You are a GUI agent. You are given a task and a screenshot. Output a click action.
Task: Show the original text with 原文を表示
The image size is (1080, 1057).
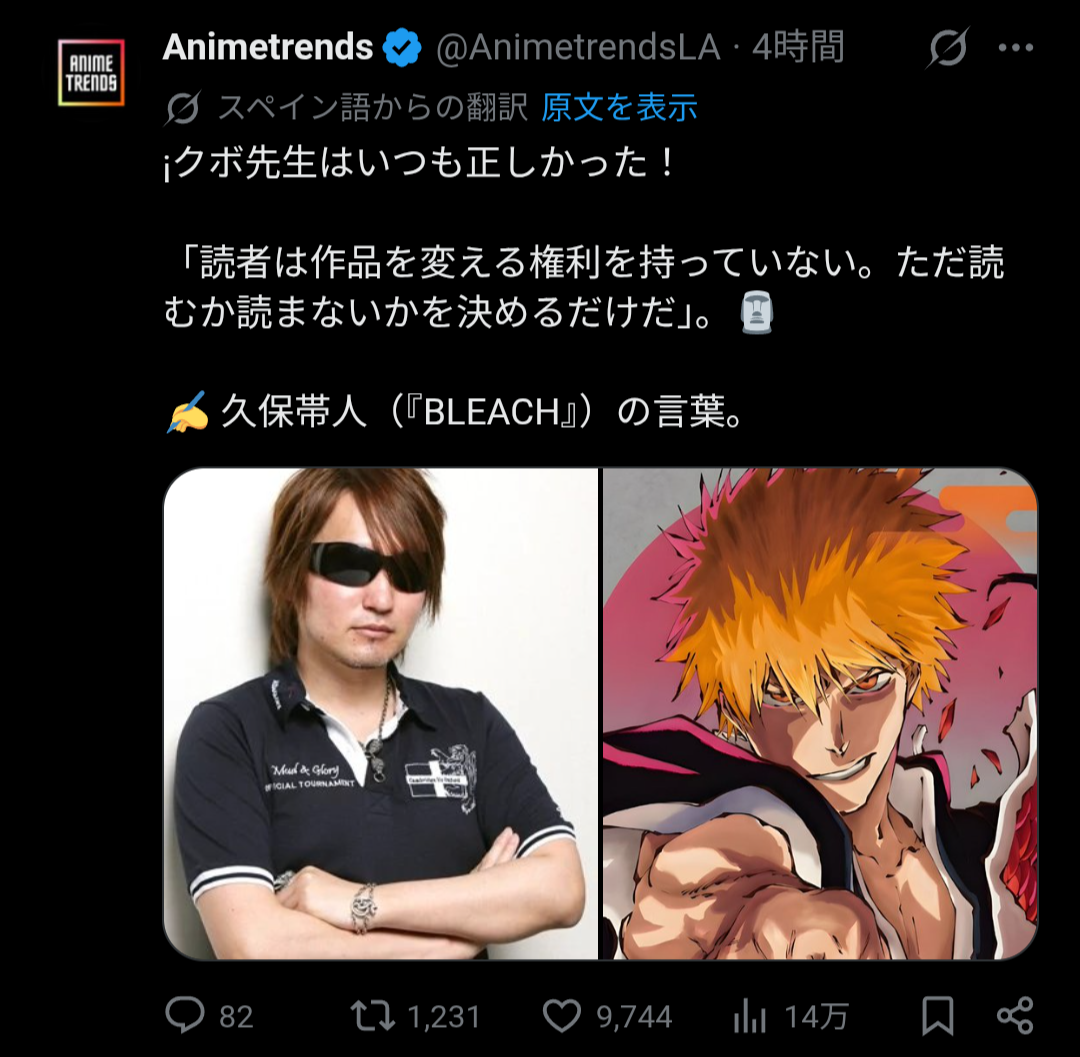pyautogui.click(x=619, y=107)
